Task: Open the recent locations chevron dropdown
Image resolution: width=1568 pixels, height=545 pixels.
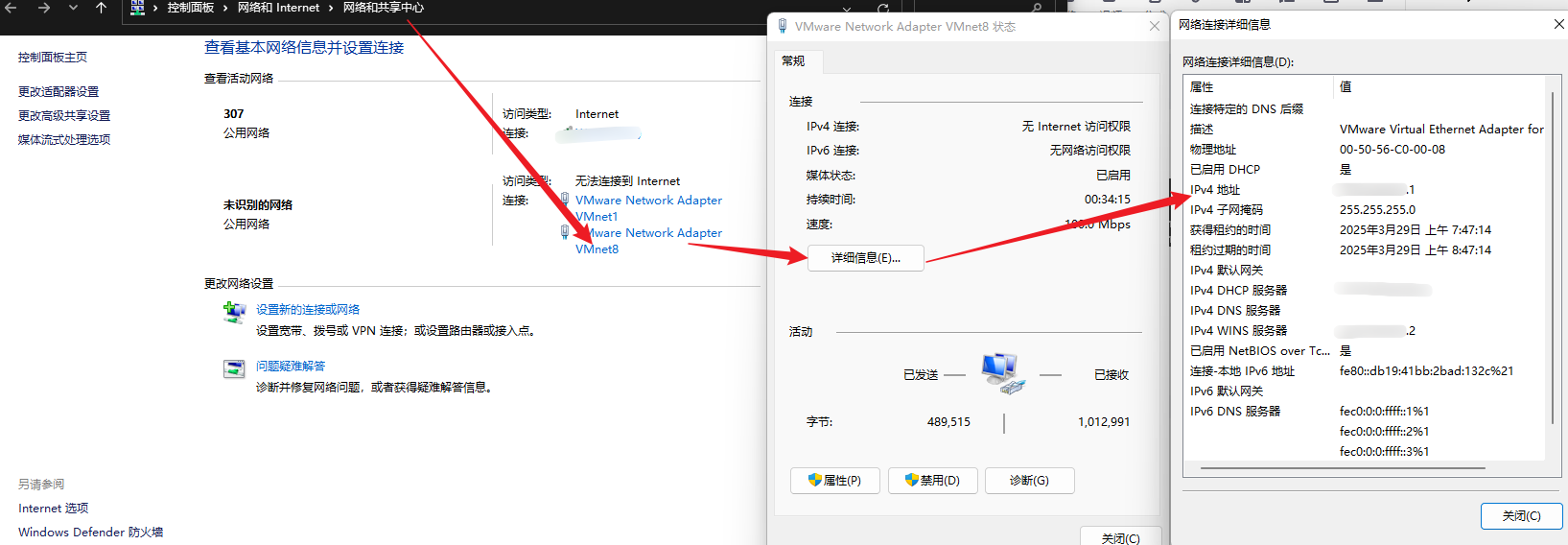Action: 73,8
